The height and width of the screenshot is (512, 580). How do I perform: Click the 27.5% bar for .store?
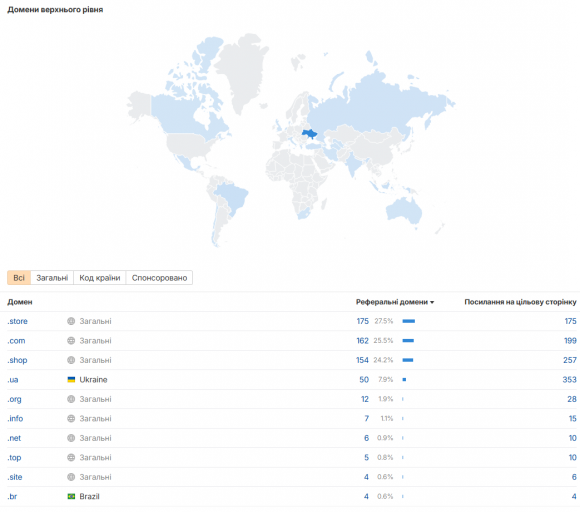409,321
